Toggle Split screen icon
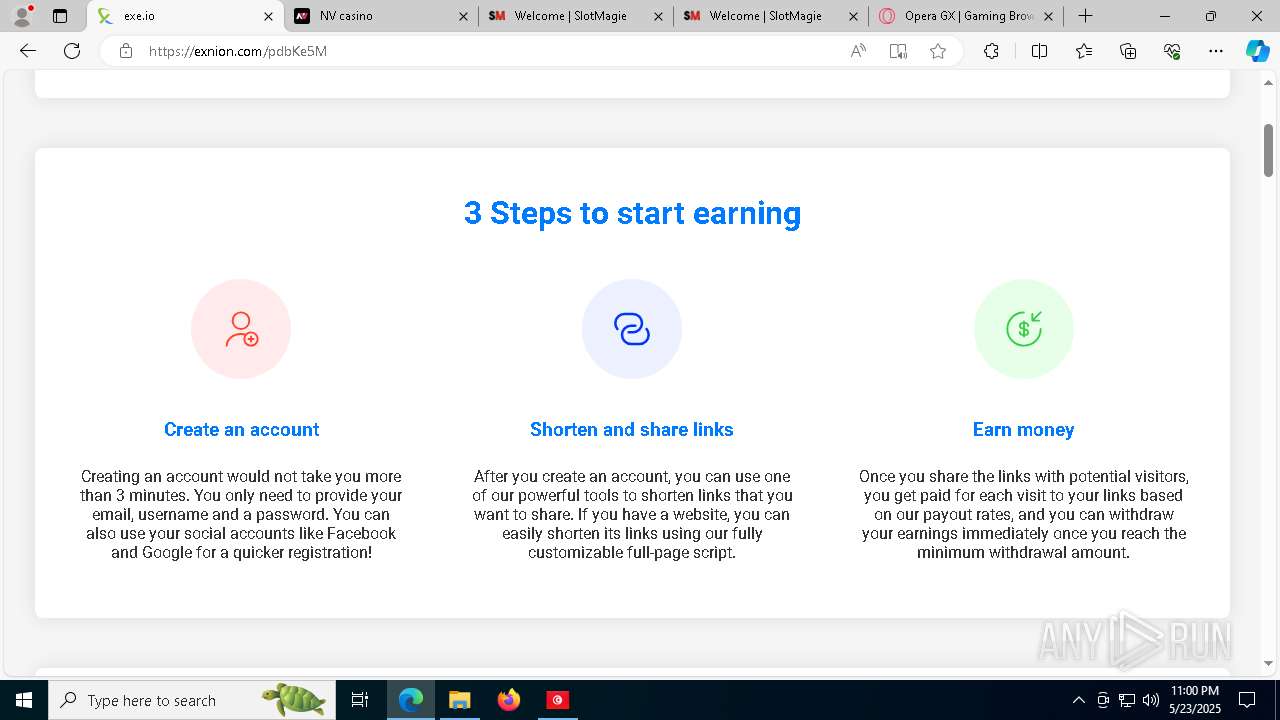The image size is (1280, 720). [x=1039, y=51]
